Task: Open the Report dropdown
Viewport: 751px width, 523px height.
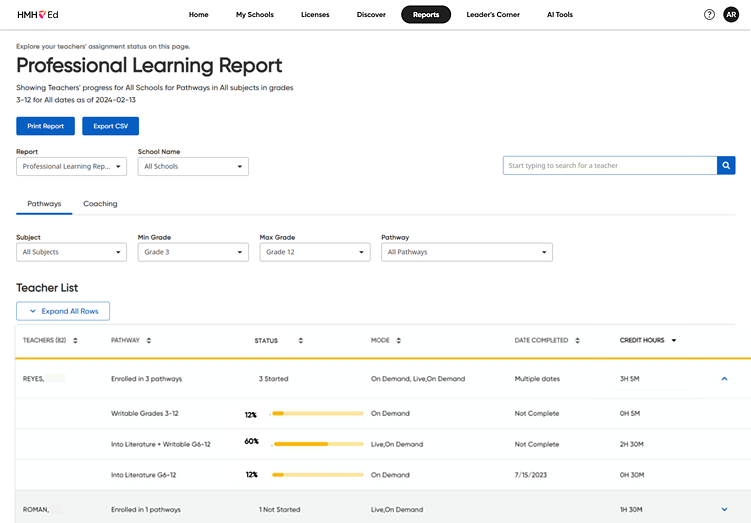Action: [x=71, y=167]
